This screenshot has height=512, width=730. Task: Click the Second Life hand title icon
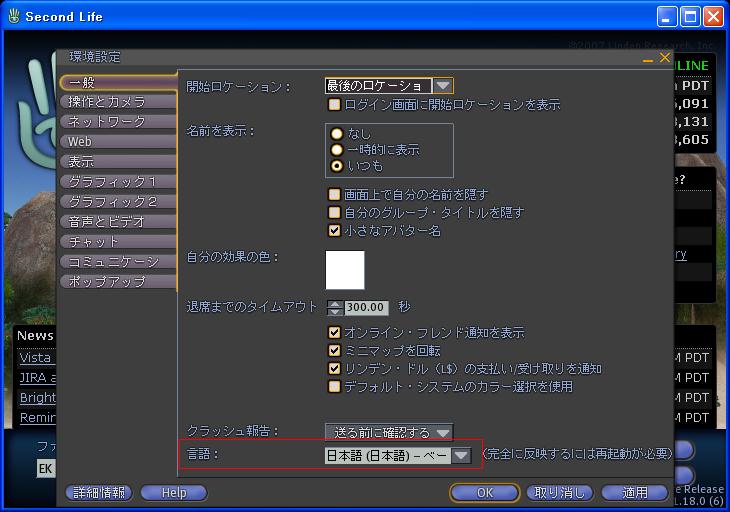tap(14, 16)
